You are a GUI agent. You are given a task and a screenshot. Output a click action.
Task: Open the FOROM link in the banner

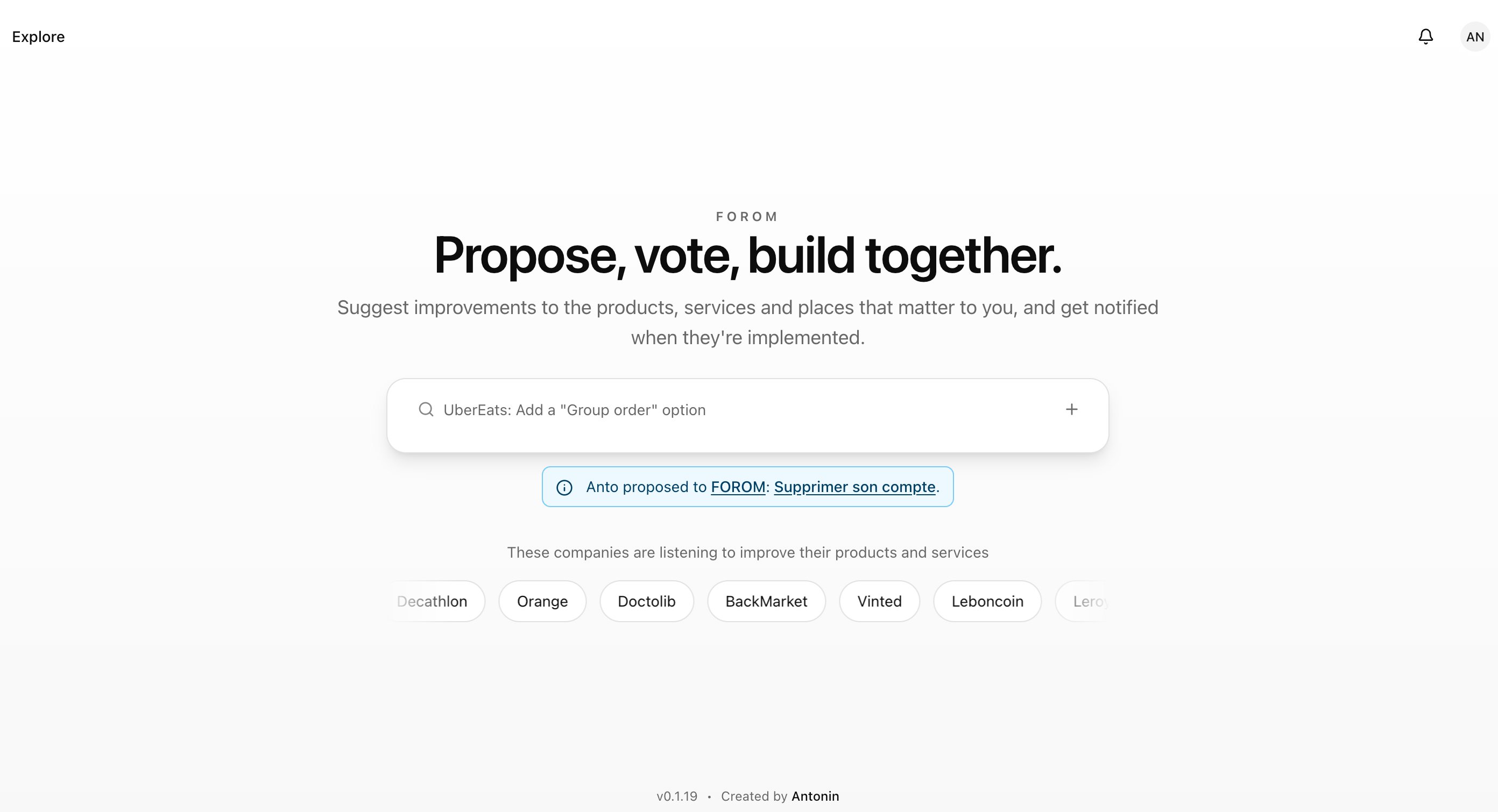pos(739,487)
